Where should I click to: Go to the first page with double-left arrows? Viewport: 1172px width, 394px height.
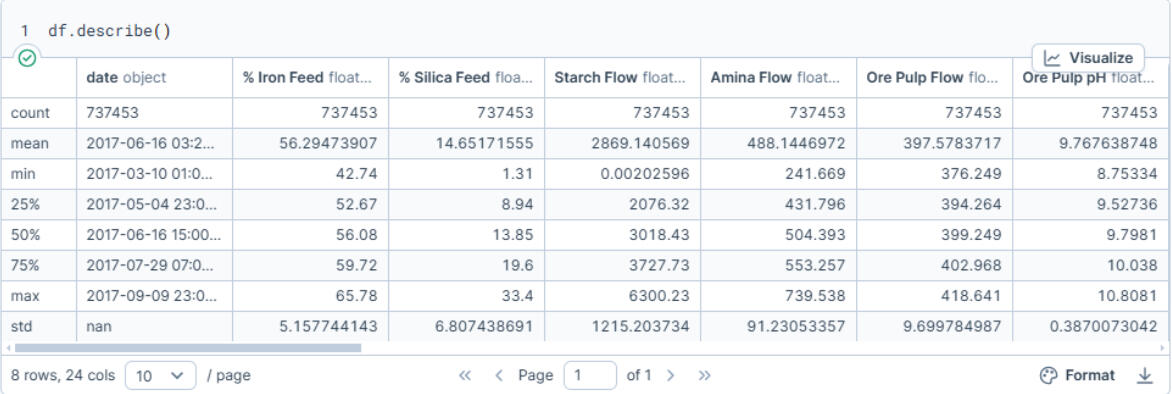465,375
